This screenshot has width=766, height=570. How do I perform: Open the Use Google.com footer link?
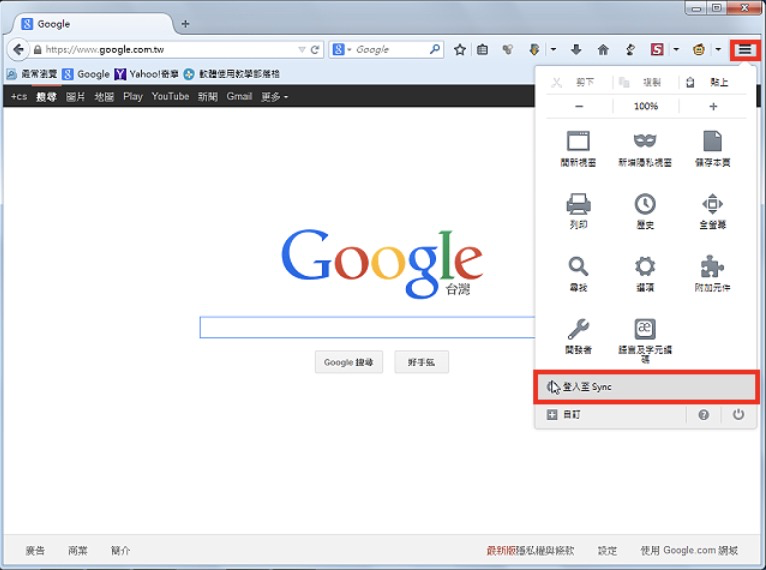[x=689, y=550]
